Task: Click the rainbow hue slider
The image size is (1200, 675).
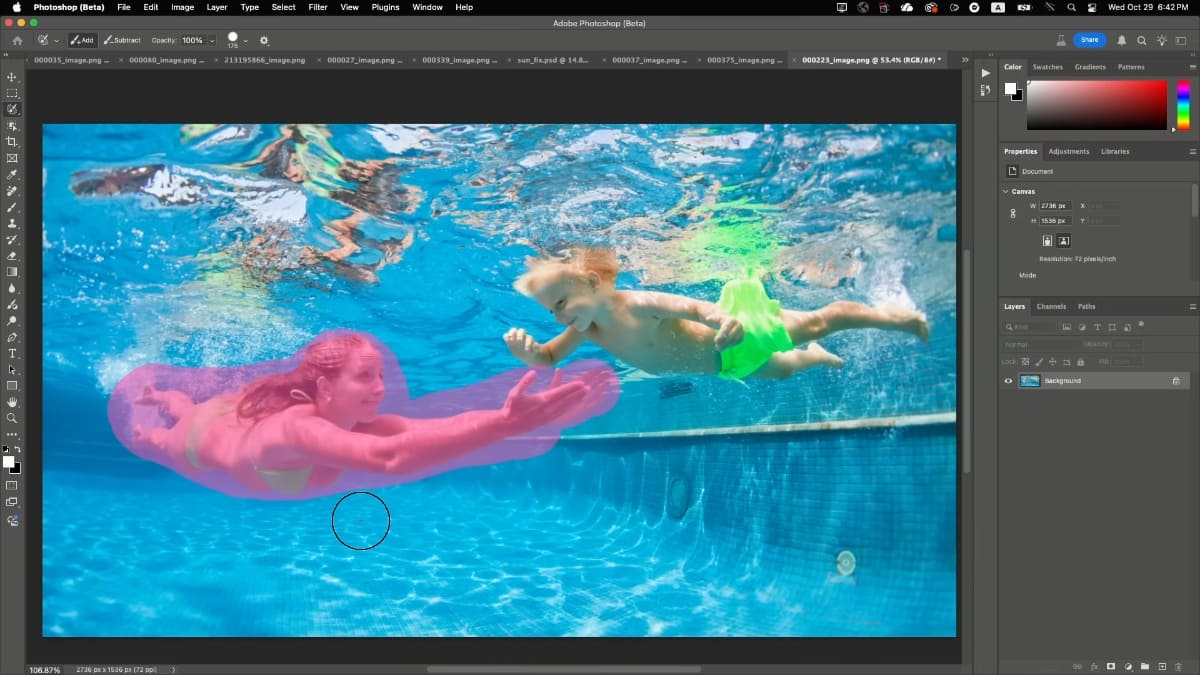Action: [1183, 105]
